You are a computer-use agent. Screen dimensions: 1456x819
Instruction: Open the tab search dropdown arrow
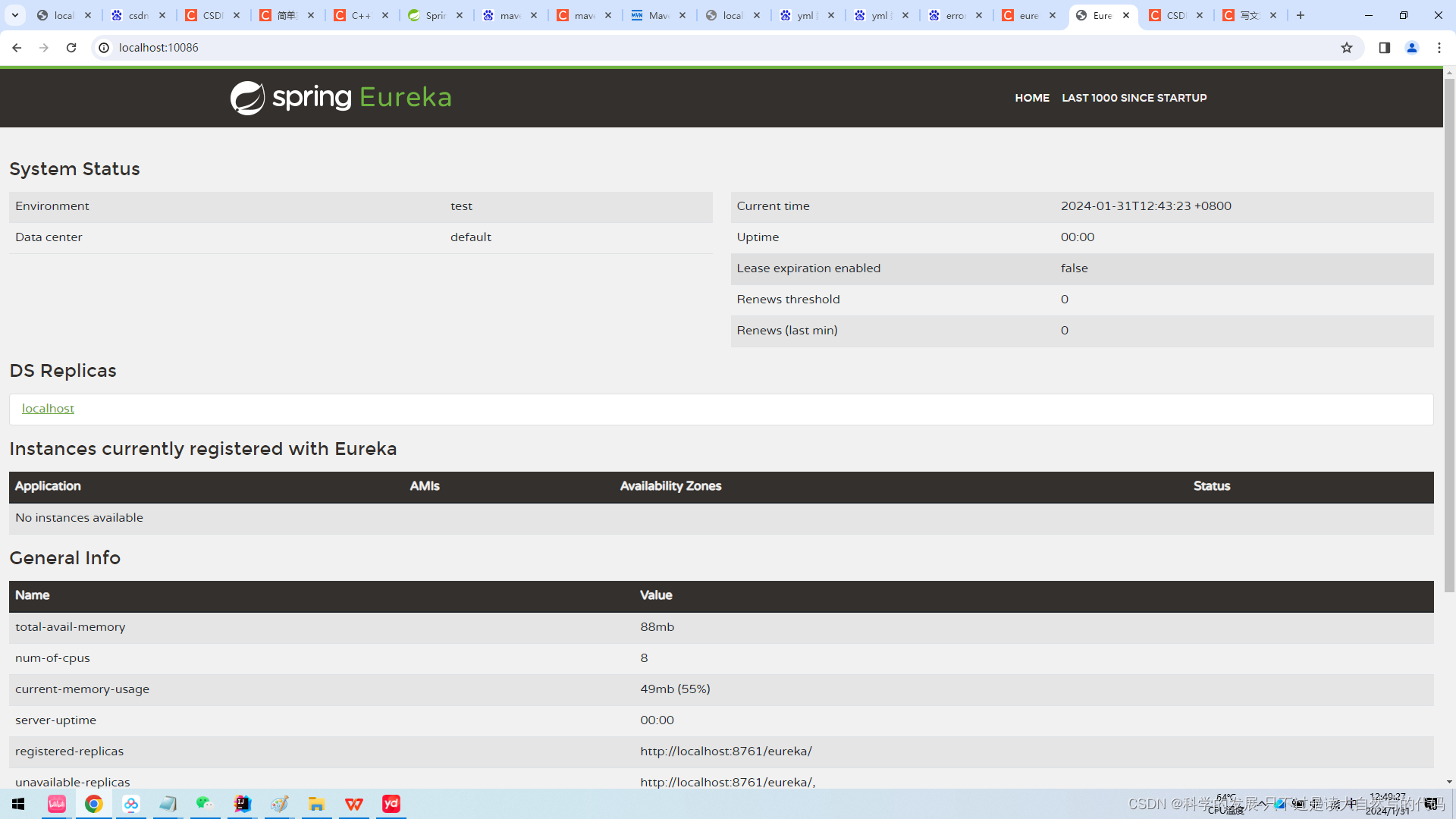[15, 15]
